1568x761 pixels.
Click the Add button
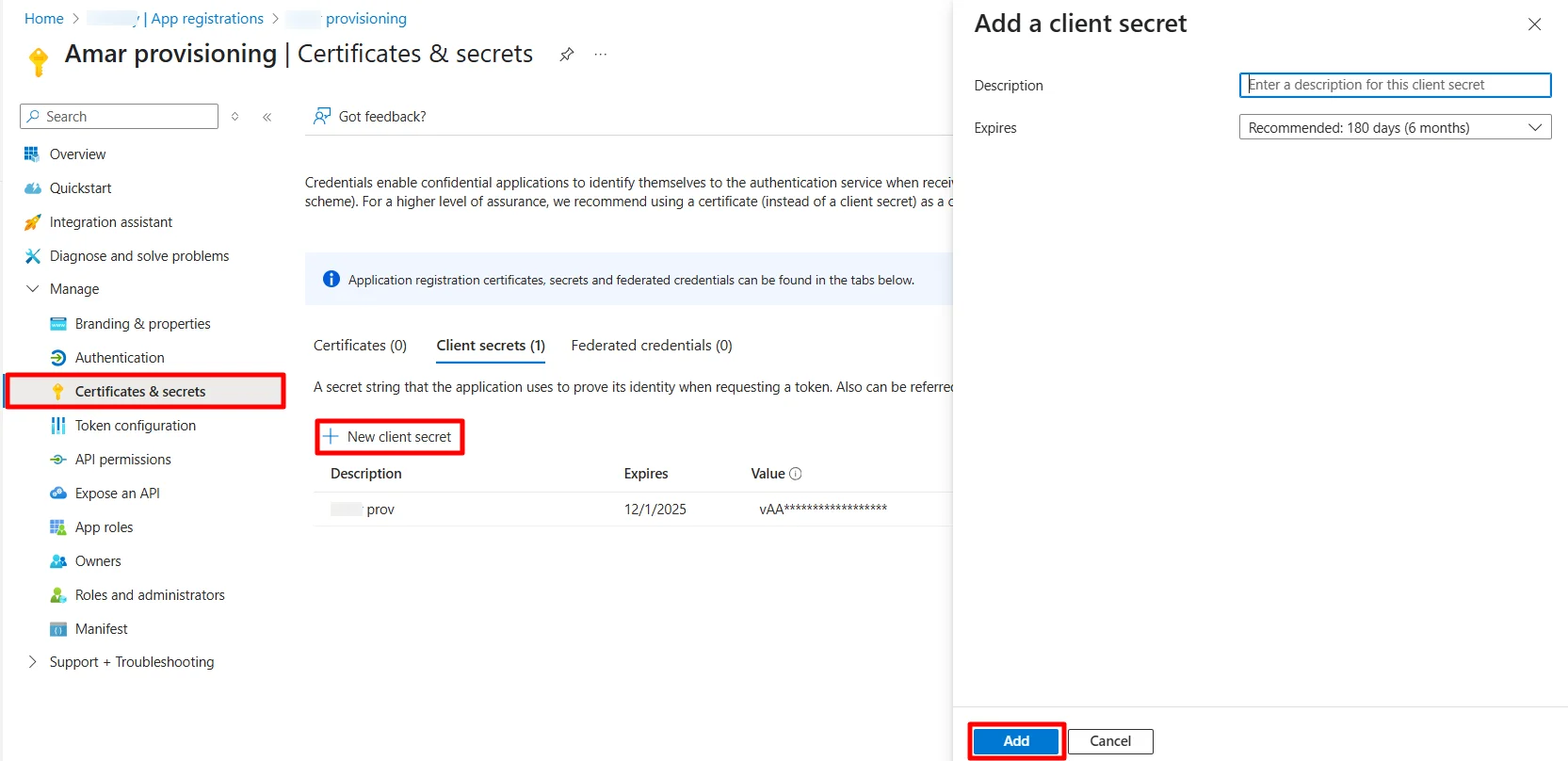1016,741
